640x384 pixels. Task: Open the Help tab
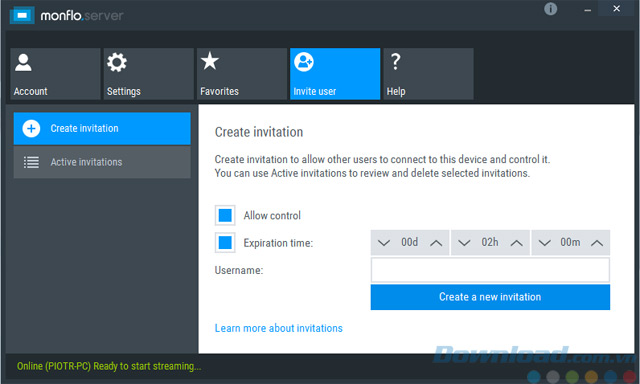428,74
